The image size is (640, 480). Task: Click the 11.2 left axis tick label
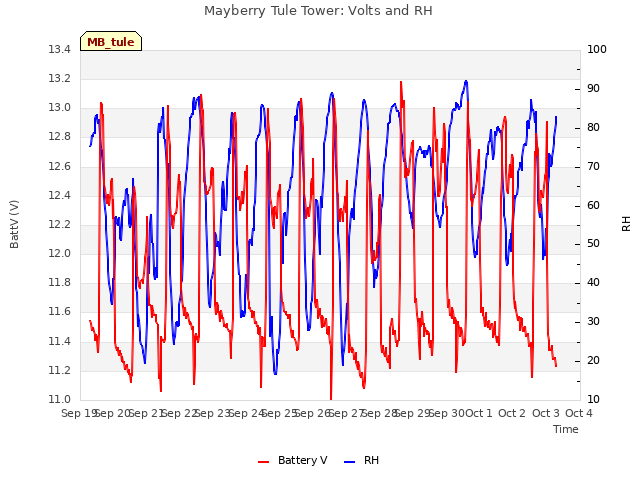(x=60, y=370)
